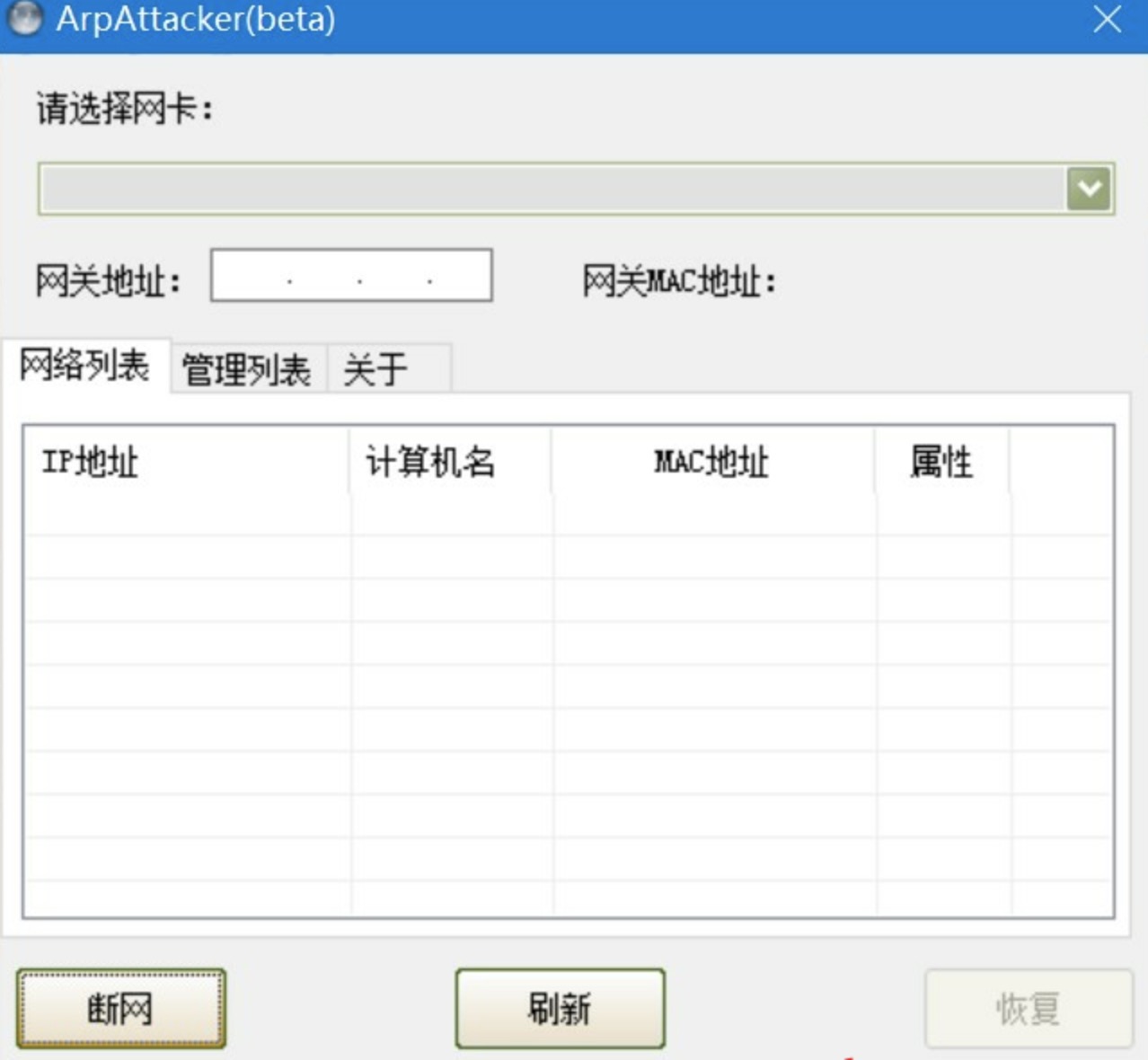Click the 刷新 refresh button

[x=560, y=1009]
